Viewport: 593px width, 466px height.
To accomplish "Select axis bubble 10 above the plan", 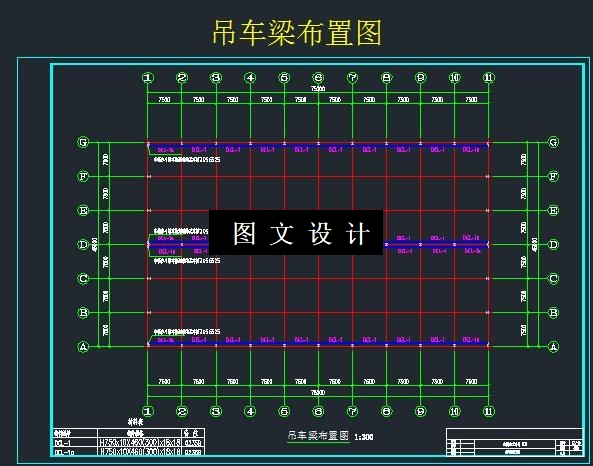I will [x=455, y=78].
